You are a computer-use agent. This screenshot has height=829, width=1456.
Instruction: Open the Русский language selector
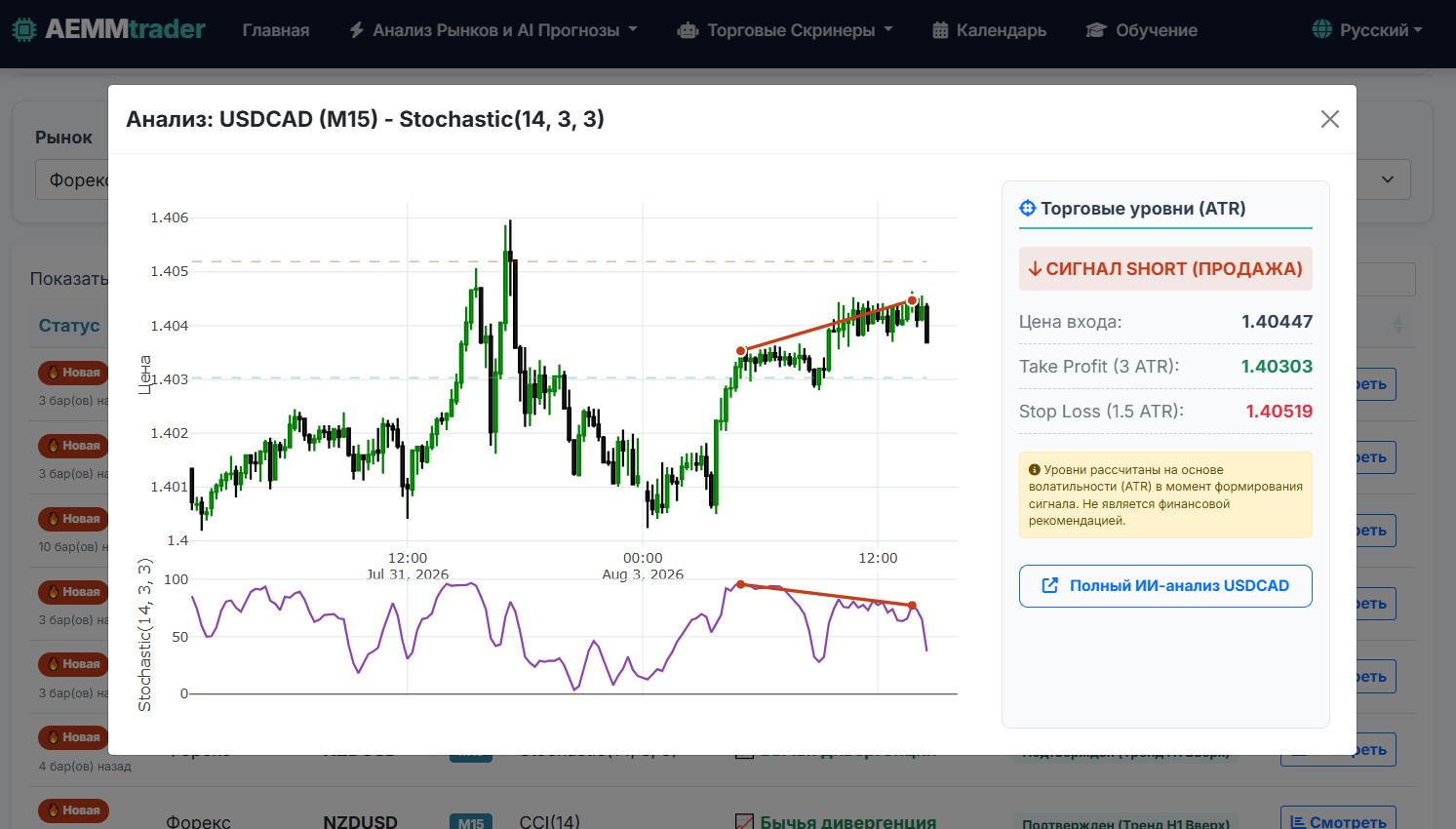[1367, 30]
